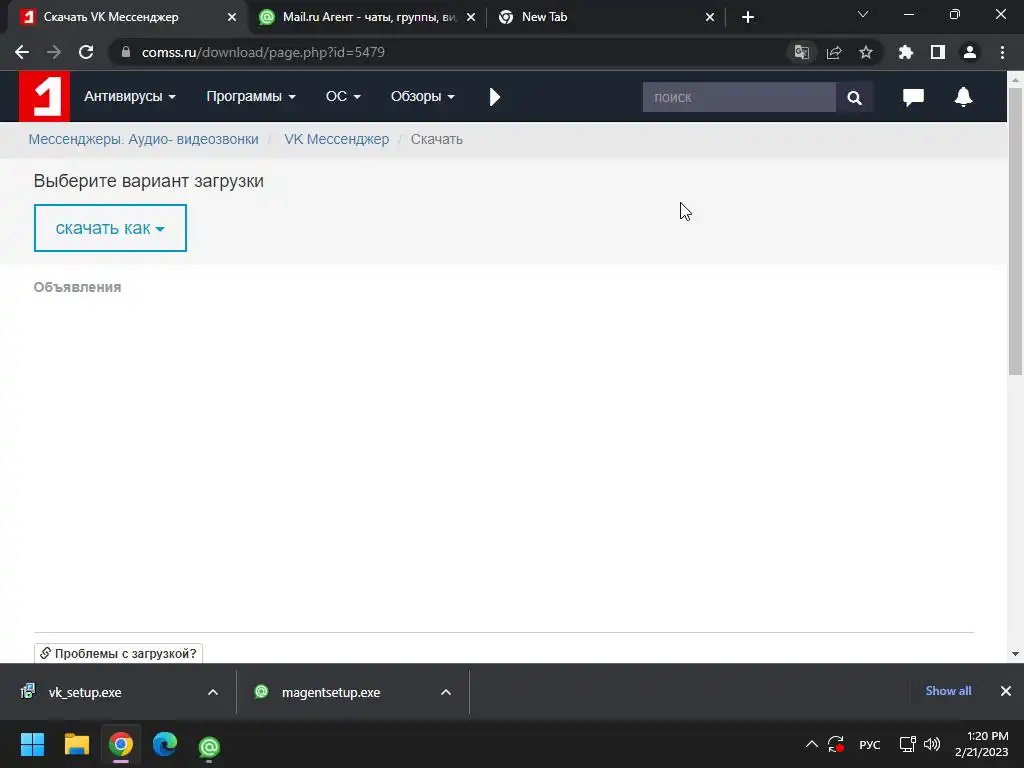Screen dimensions: 1024x768
Task: Close the New Tab tab
Action: tap(710, 17)
